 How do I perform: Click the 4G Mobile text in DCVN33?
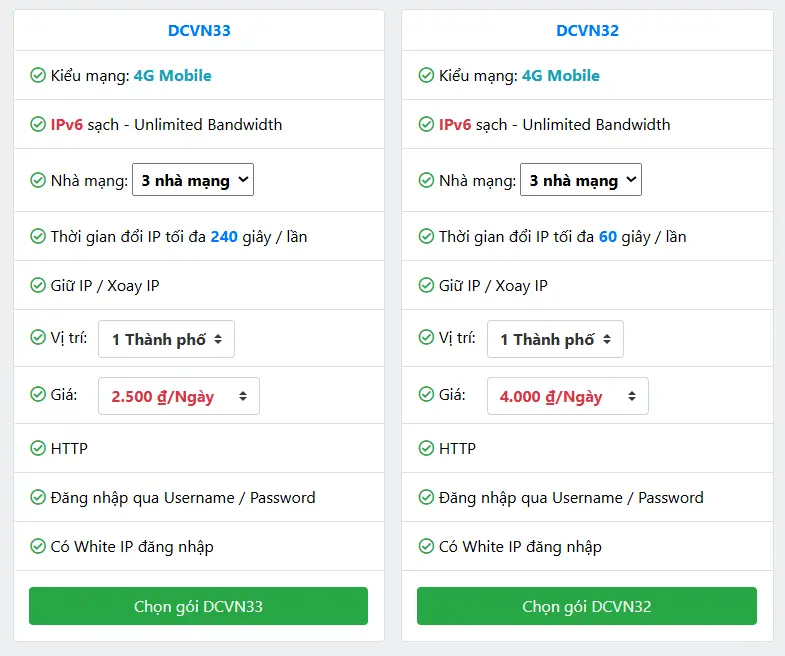coord(172,75)
